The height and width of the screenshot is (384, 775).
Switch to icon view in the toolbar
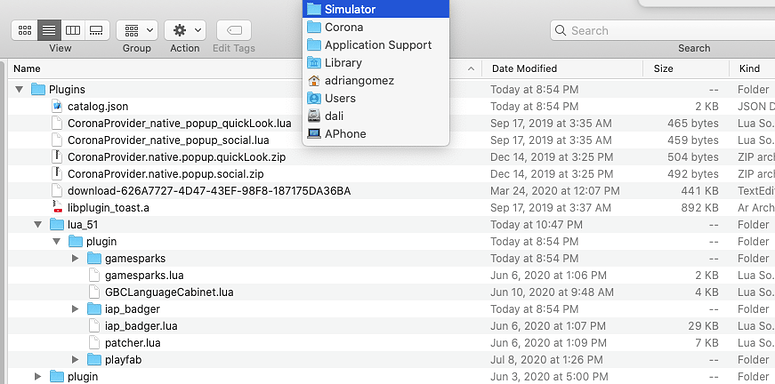tap(25, 31)
